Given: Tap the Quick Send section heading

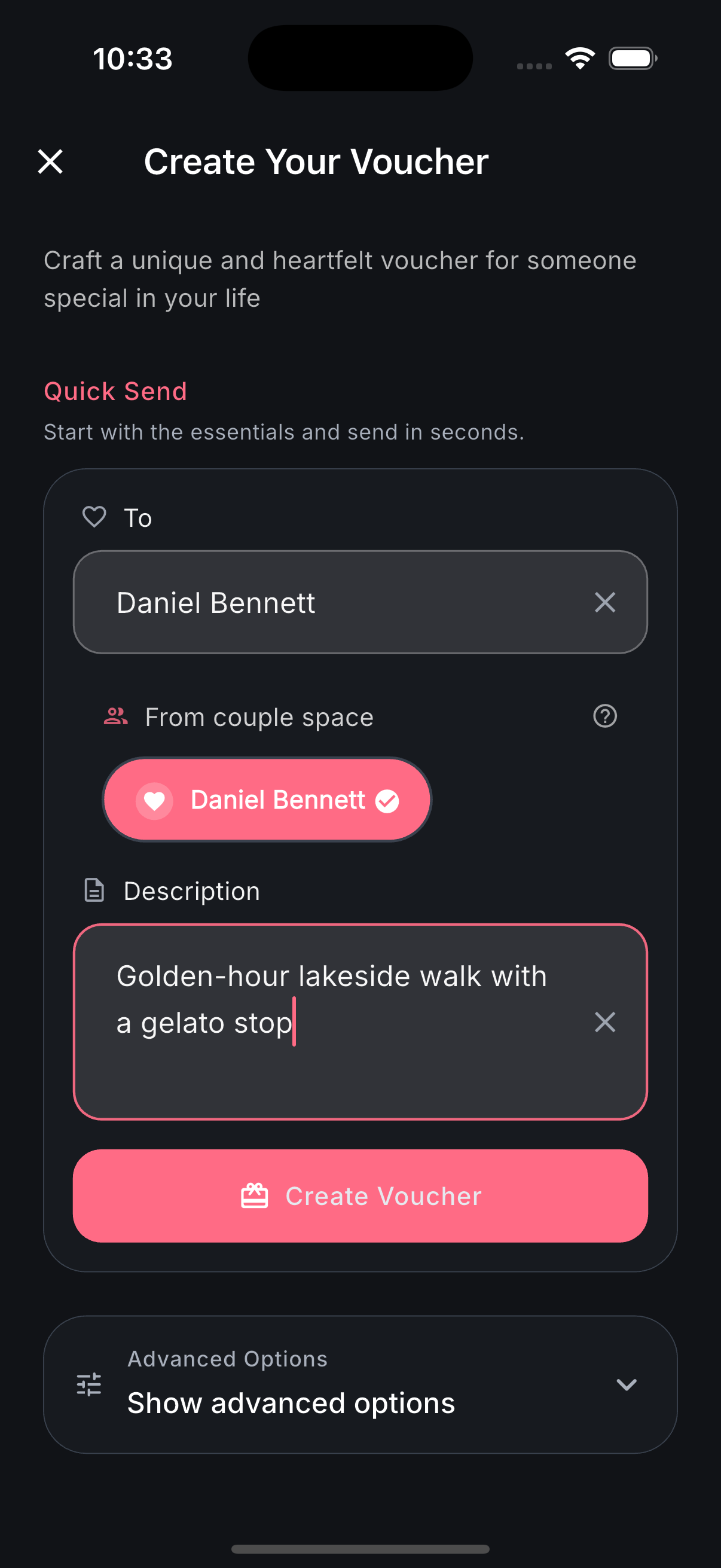Looking at the screenshot, I should point(115,391).
